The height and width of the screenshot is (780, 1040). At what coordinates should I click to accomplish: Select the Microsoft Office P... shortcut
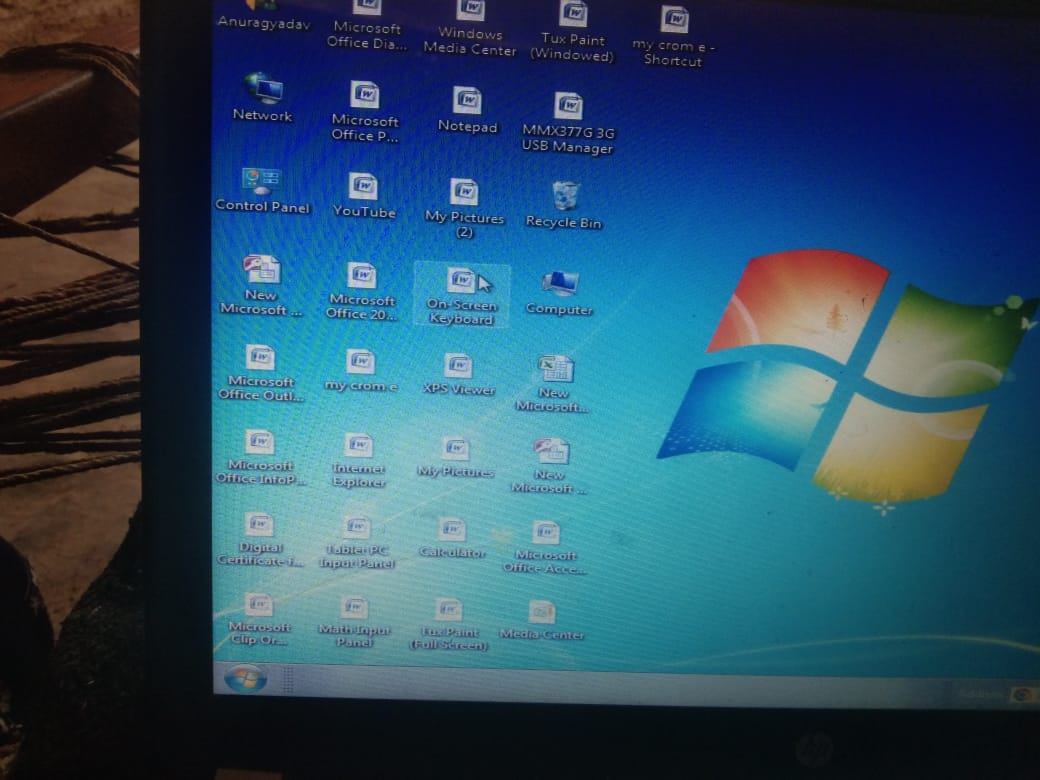click(365, 111)
